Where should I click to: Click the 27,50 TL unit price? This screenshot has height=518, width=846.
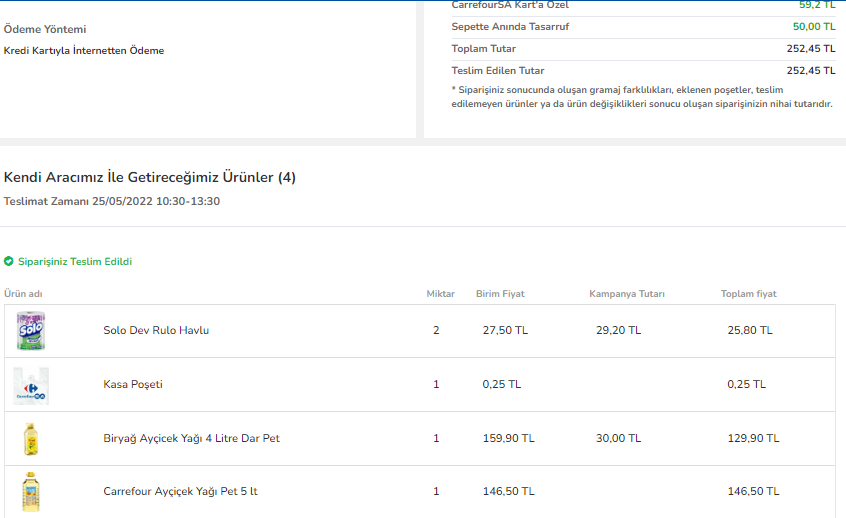pyautogui.click(x=505, y=330)
